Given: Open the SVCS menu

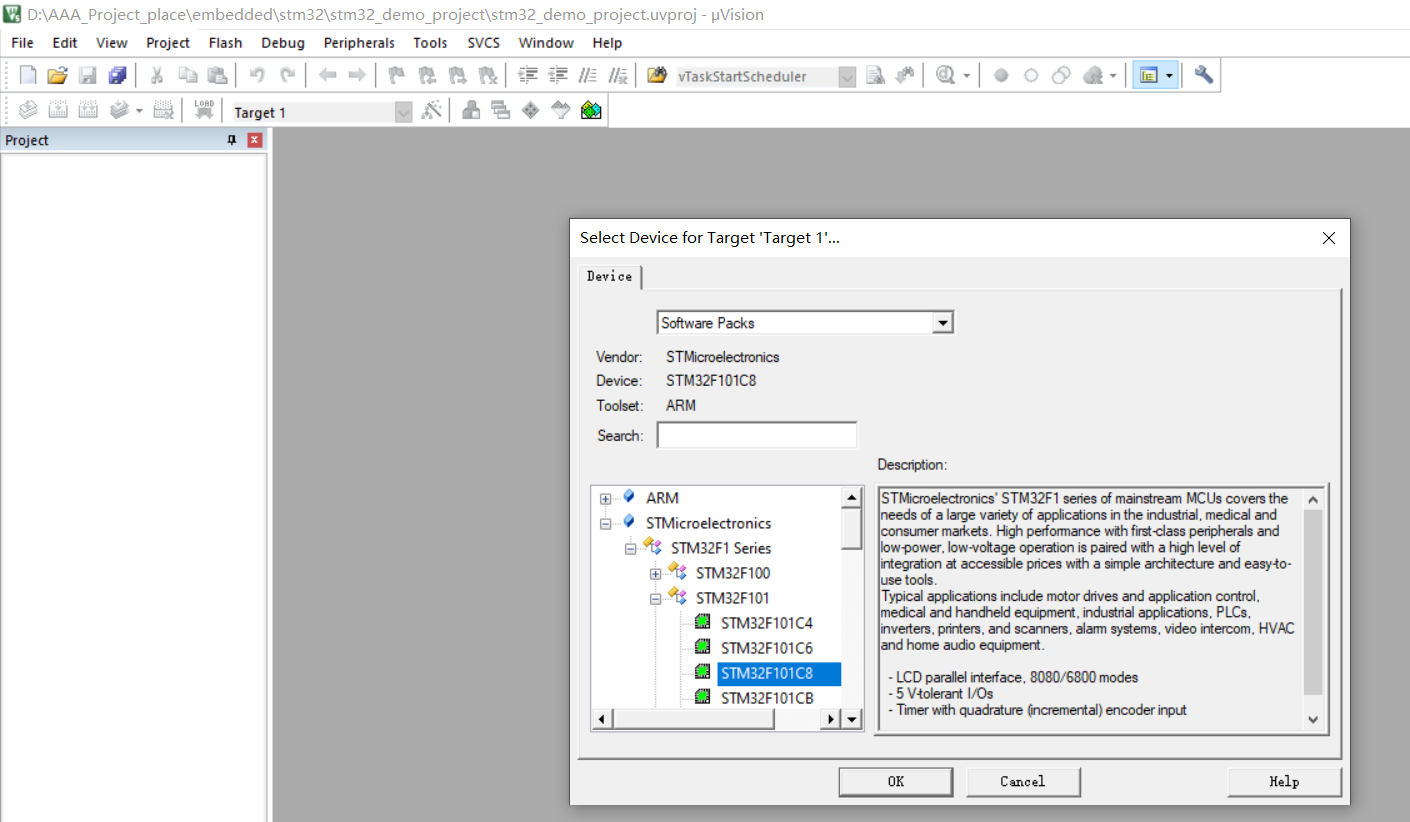Looking at the screenshot, I should [484, 43].
